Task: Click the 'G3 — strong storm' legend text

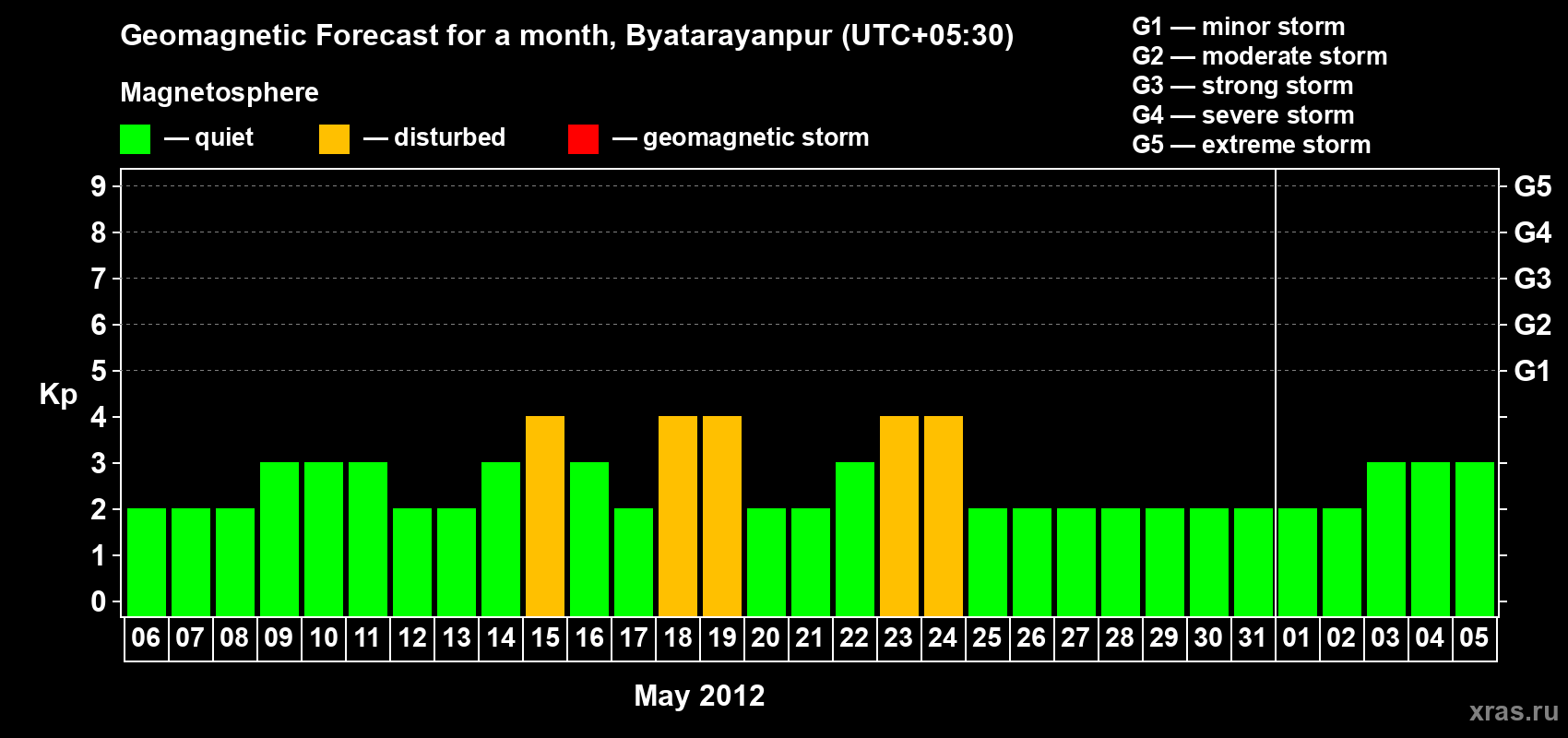Action: (x=1242, y=86)
